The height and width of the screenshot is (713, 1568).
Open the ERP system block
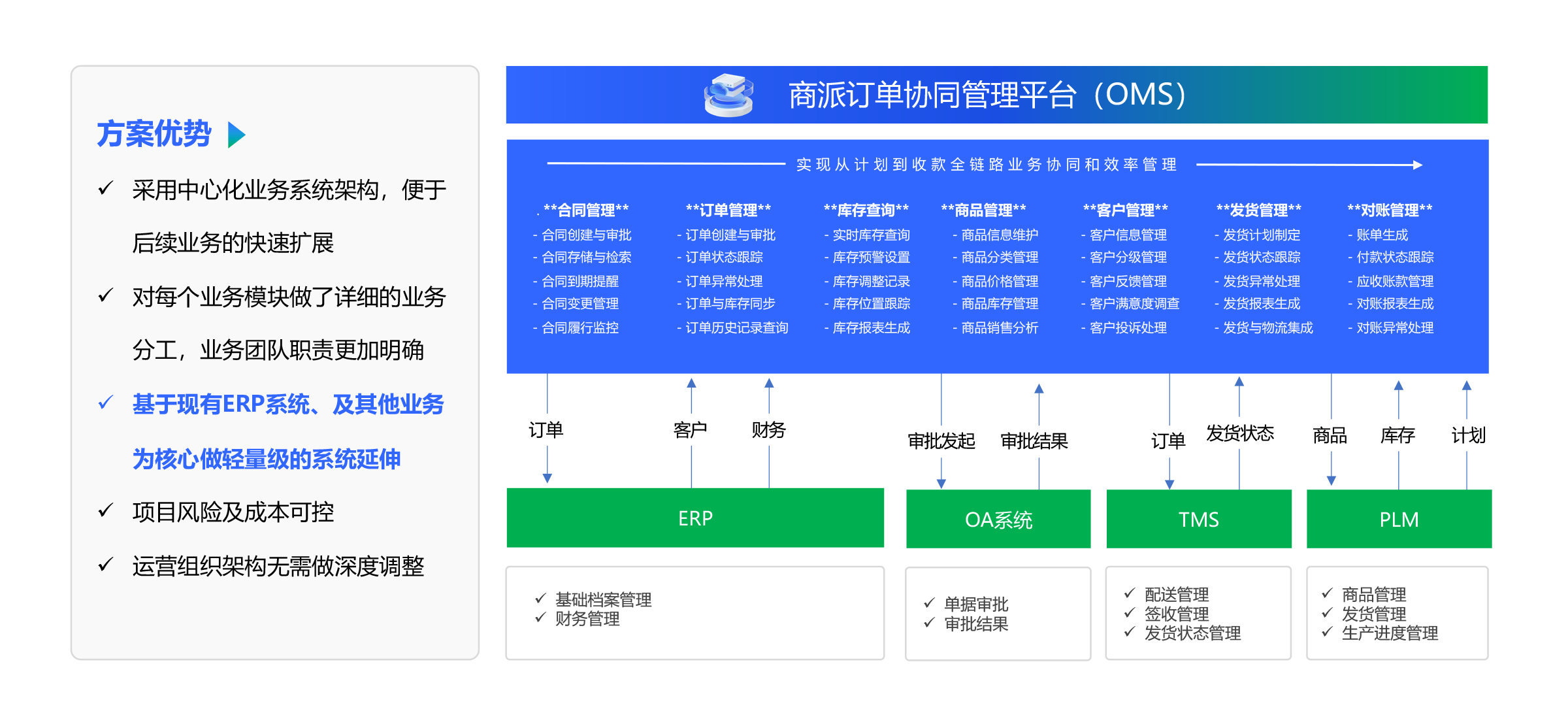695,518
